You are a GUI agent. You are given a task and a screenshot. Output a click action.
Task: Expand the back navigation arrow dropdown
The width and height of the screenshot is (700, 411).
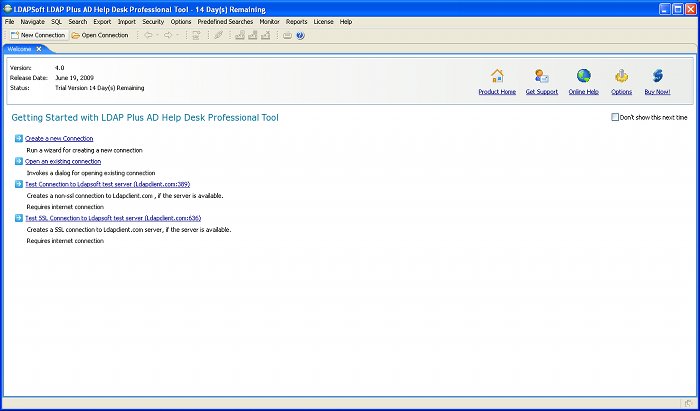(158, 35)
